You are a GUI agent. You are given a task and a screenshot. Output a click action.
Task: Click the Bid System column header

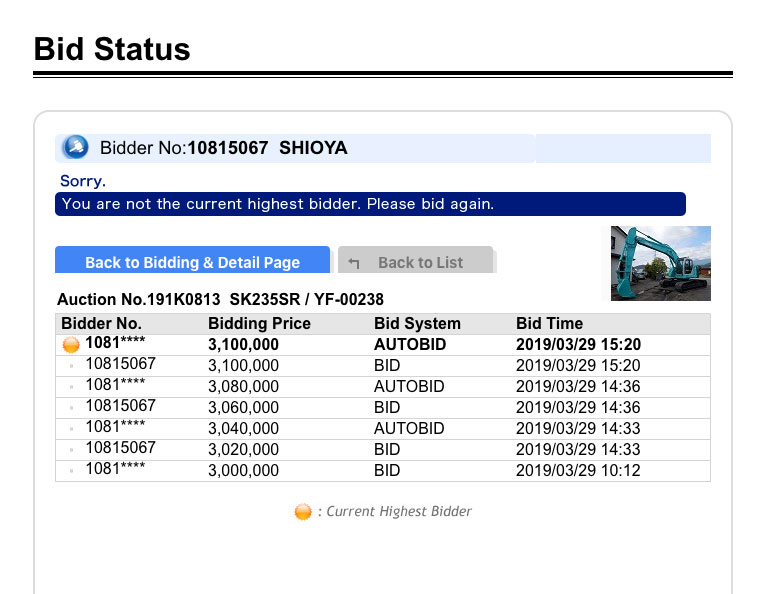click(417, 324)
